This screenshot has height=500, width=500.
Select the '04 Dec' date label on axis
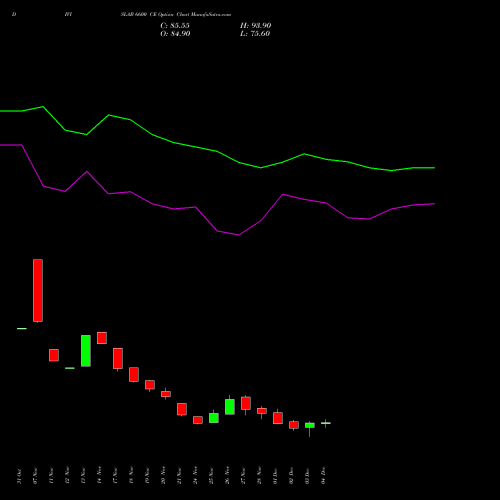click(x=323, y=476)
